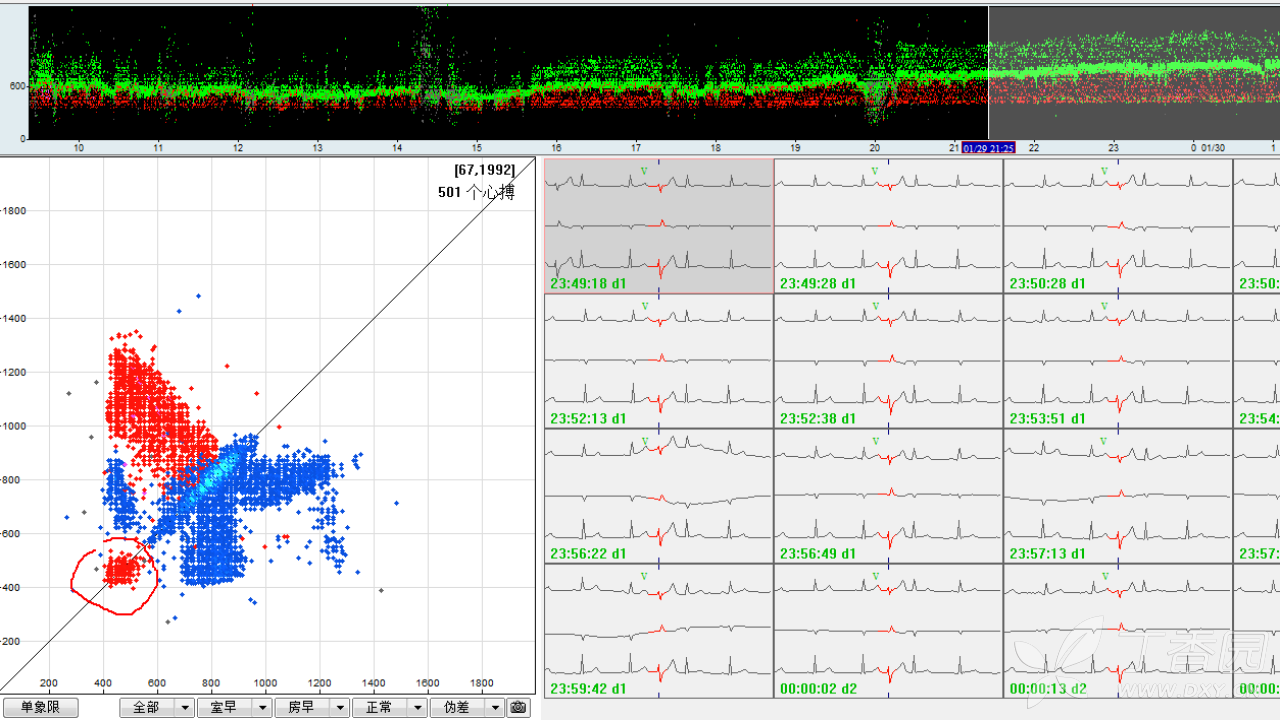This screenshot has width=1280, height=720.
Task: Expand the 室早 dropdown arrow
Action: tap(261, 707)
